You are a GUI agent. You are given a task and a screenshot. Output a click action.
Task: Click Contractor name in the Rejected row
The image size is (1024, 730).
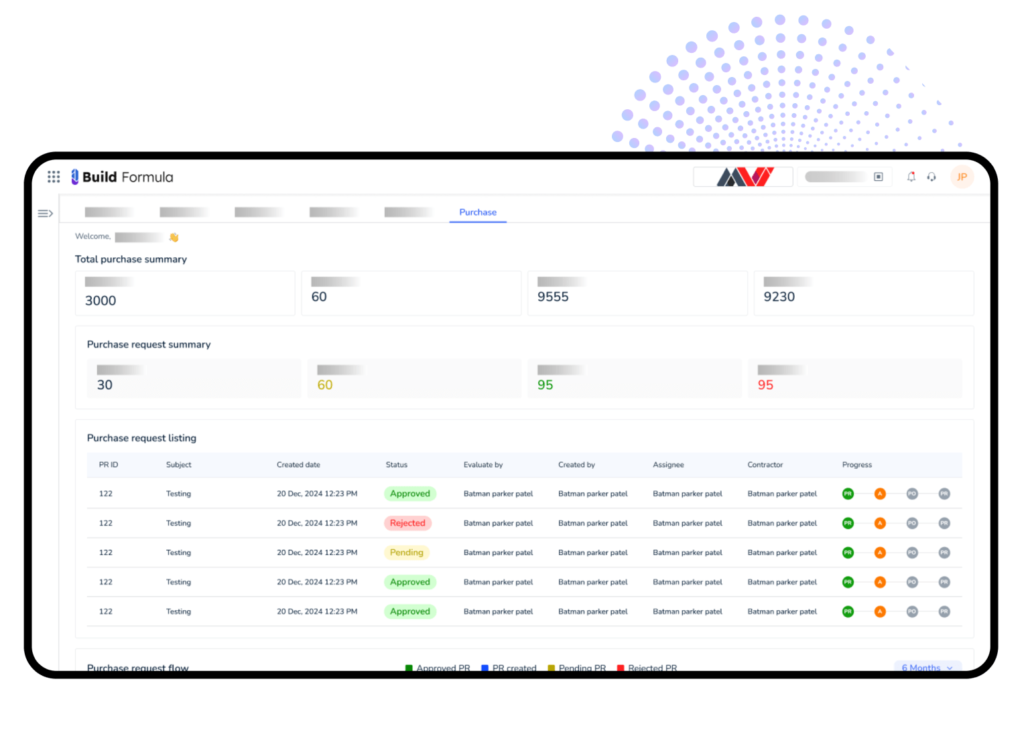782,523
